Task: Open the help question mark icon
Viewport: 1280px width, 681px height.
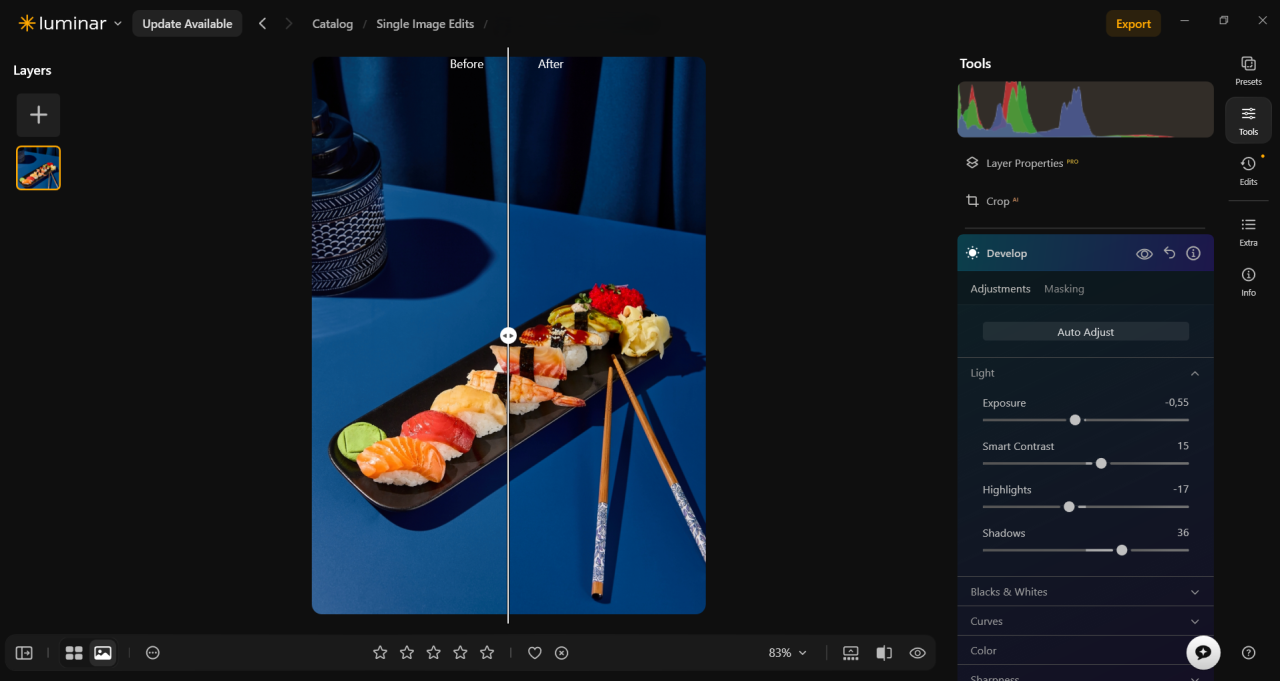Action: tap(1248, 653)
